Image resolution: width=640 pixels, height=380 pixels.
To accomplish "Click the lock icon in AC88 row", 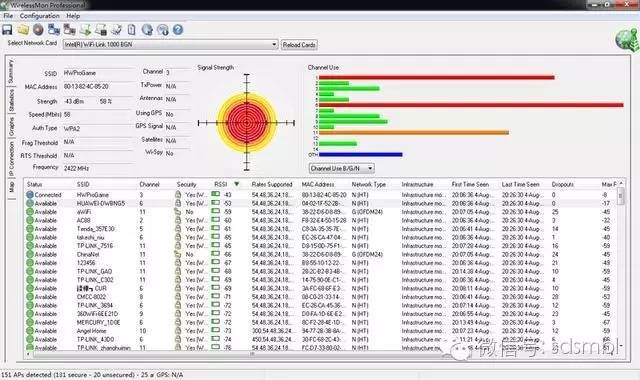I will (x=178, y=220).
